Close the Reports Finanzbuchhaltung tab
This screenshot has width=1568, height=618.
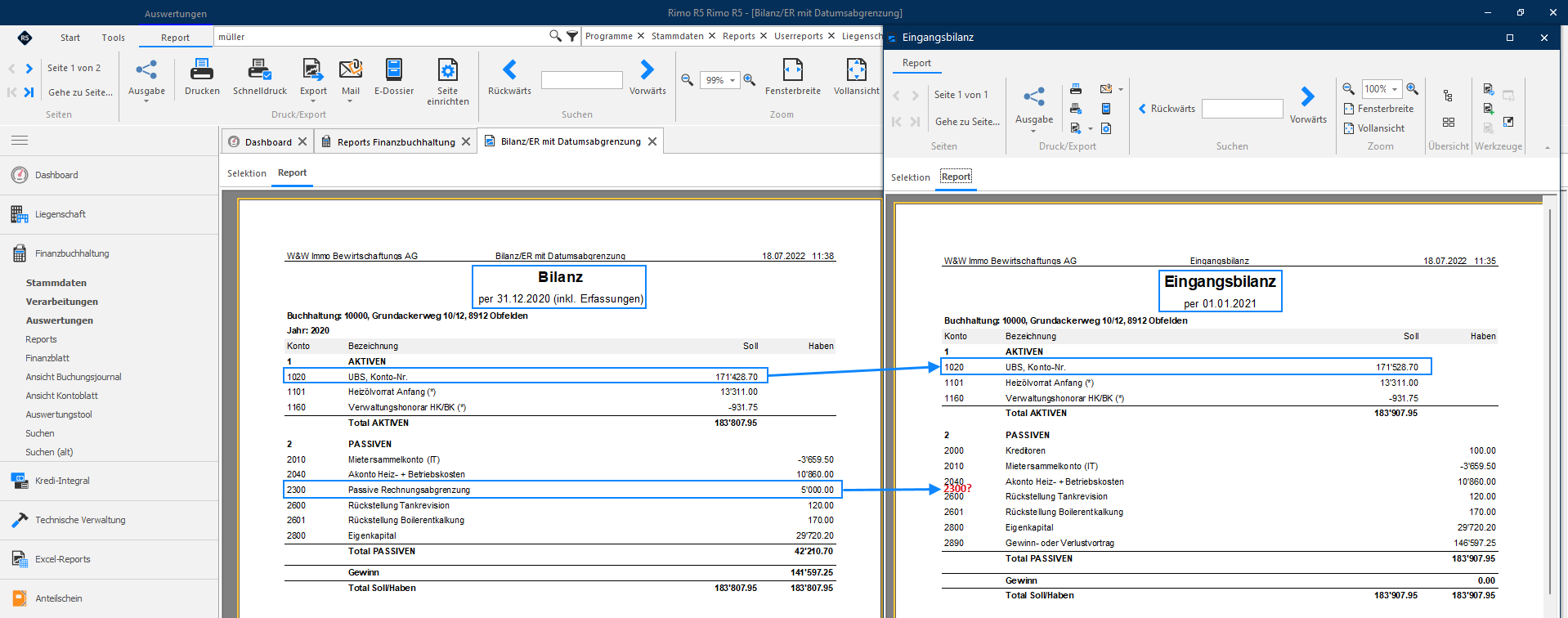(x=466, y=141)
